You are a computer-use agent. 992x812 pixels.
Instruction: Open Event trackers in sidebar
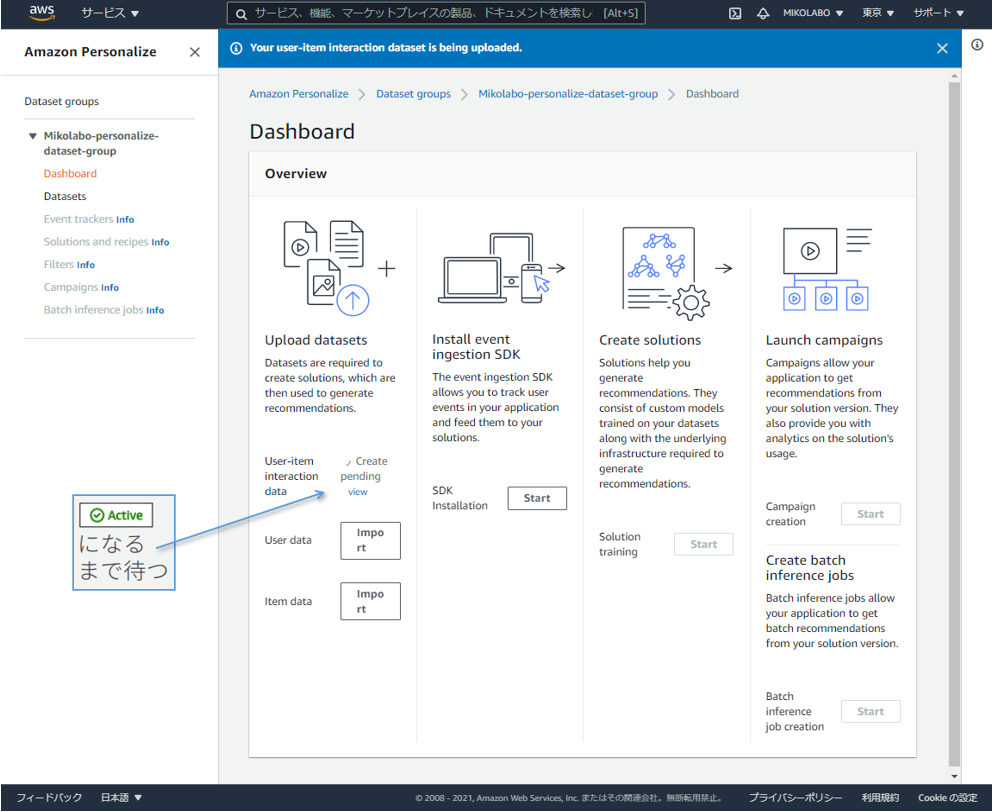pos(78,219)
